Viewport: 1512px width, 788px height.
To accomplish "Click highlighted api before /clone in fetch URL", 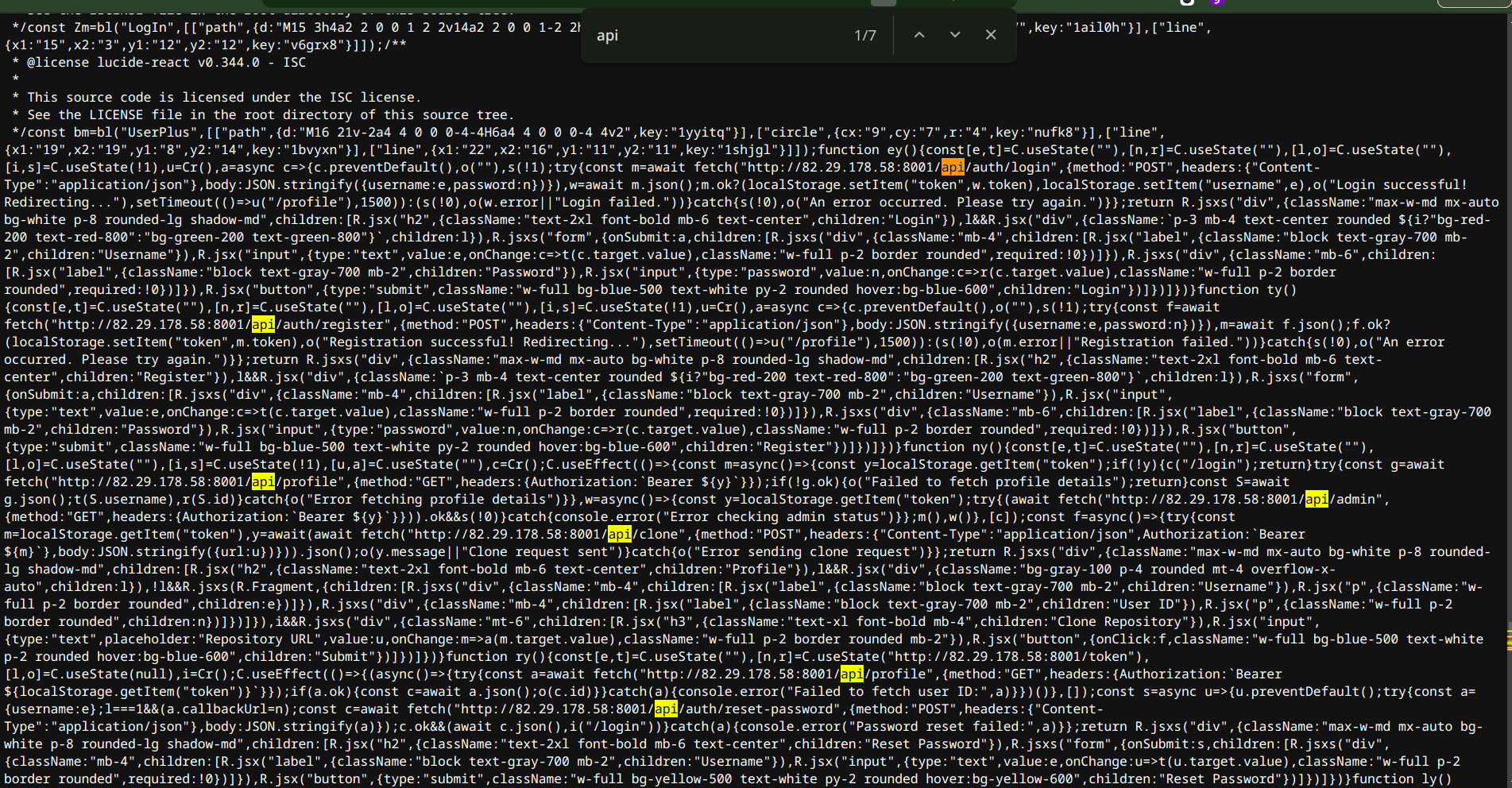I will click(x=620, y=534).
